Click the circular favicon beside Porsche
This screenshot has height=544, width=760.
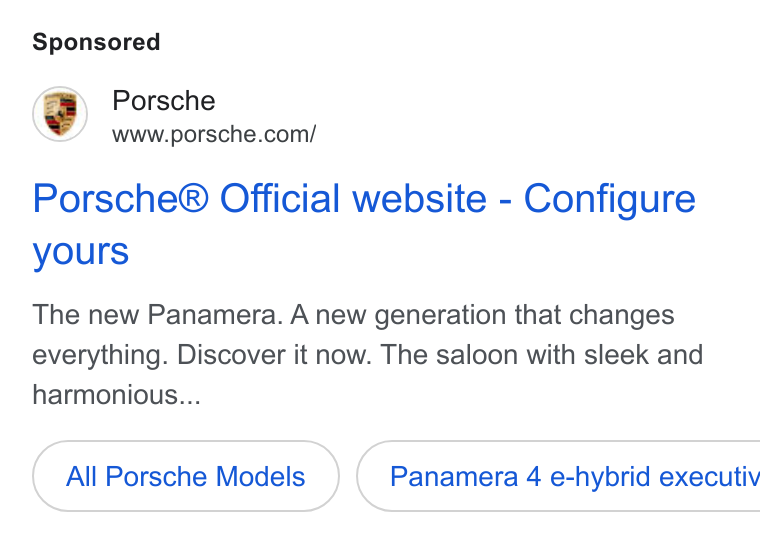point(60,114)
